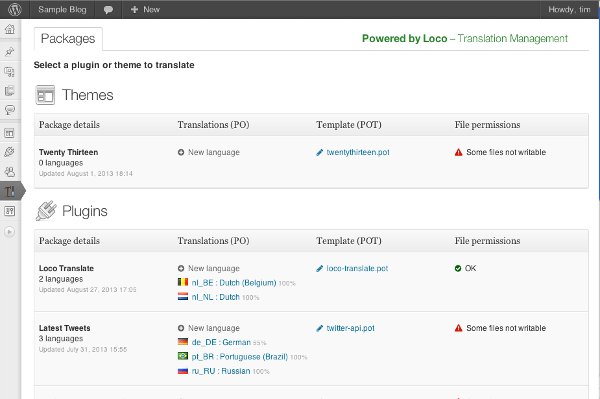Open twentythirteen.pot template
600x399 pixels.
coord(358,152)
